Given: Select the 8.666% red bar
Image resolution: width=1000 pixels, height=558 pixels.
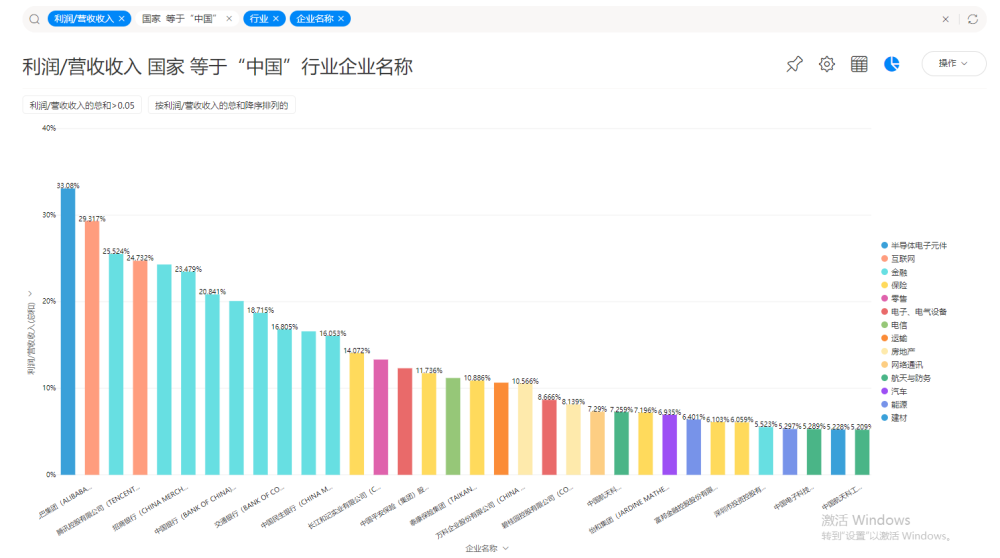Looking at the screenshot, I should tap(549, 437).
